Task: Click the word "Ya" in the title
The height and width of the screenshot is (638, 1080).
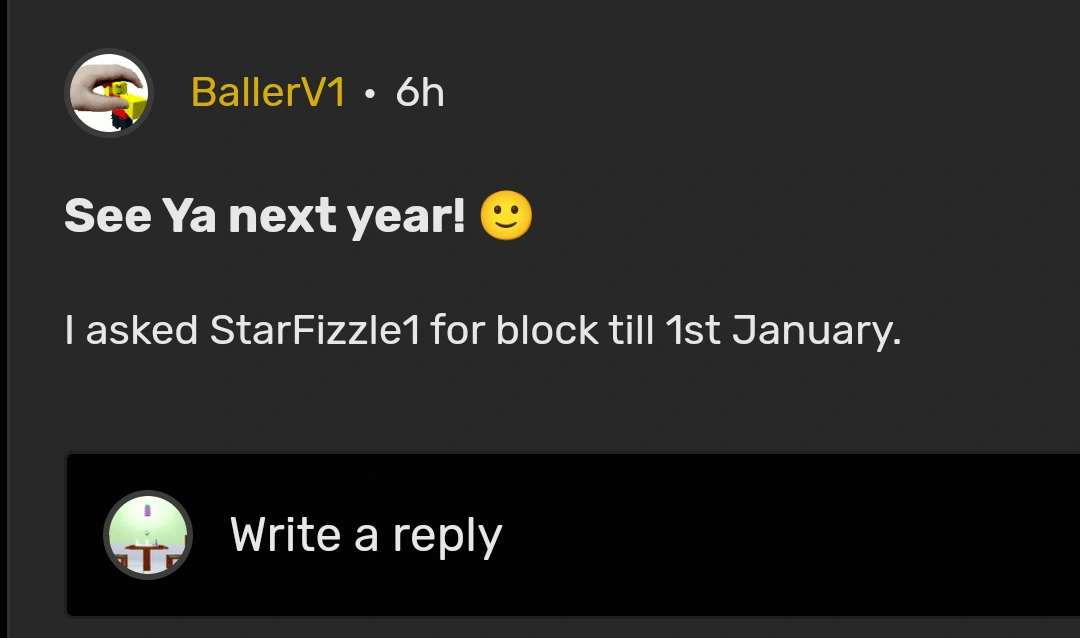Action: coord(189,216)
